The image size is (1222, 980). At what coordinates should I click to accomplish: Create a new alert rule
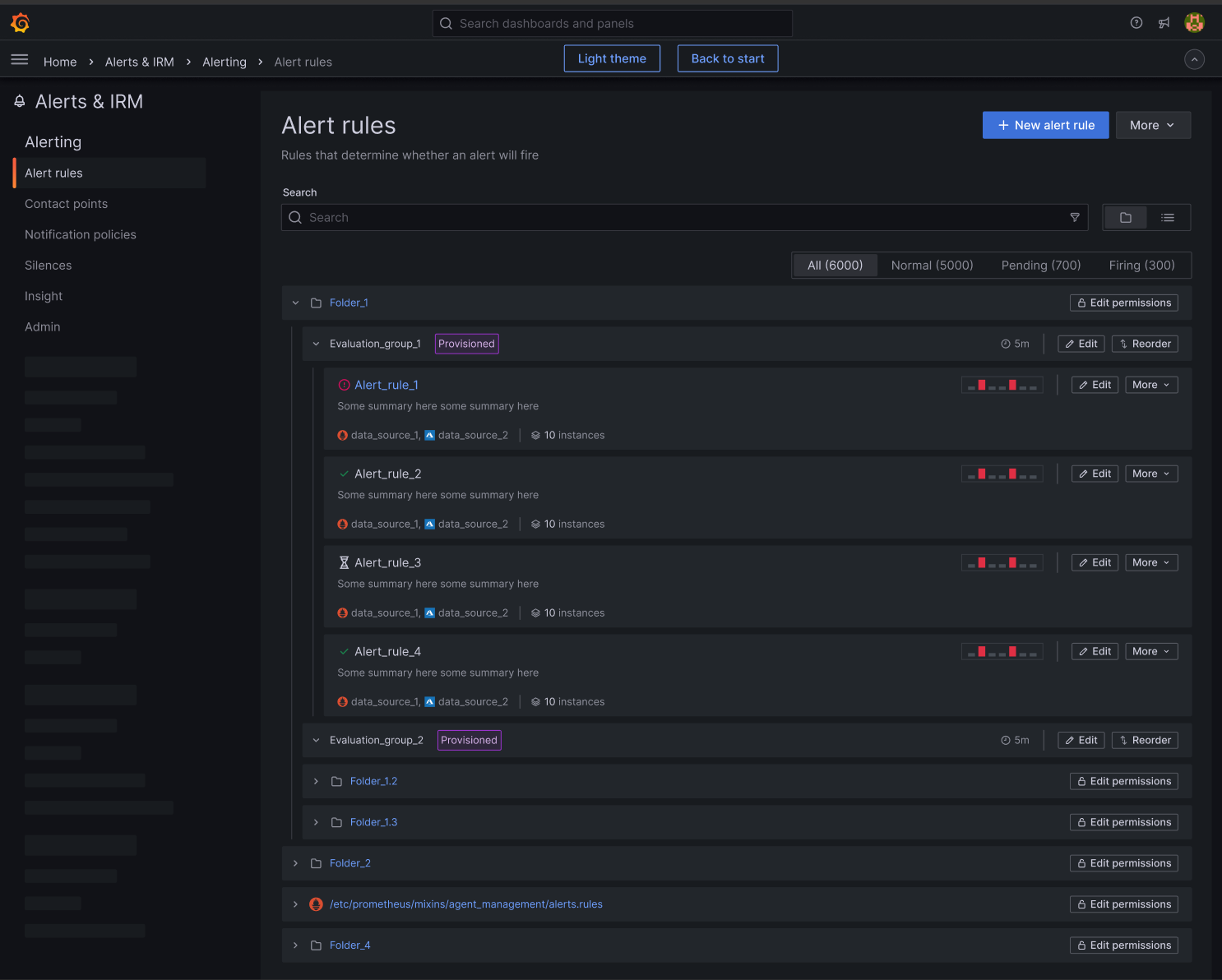pos(1045,125)
